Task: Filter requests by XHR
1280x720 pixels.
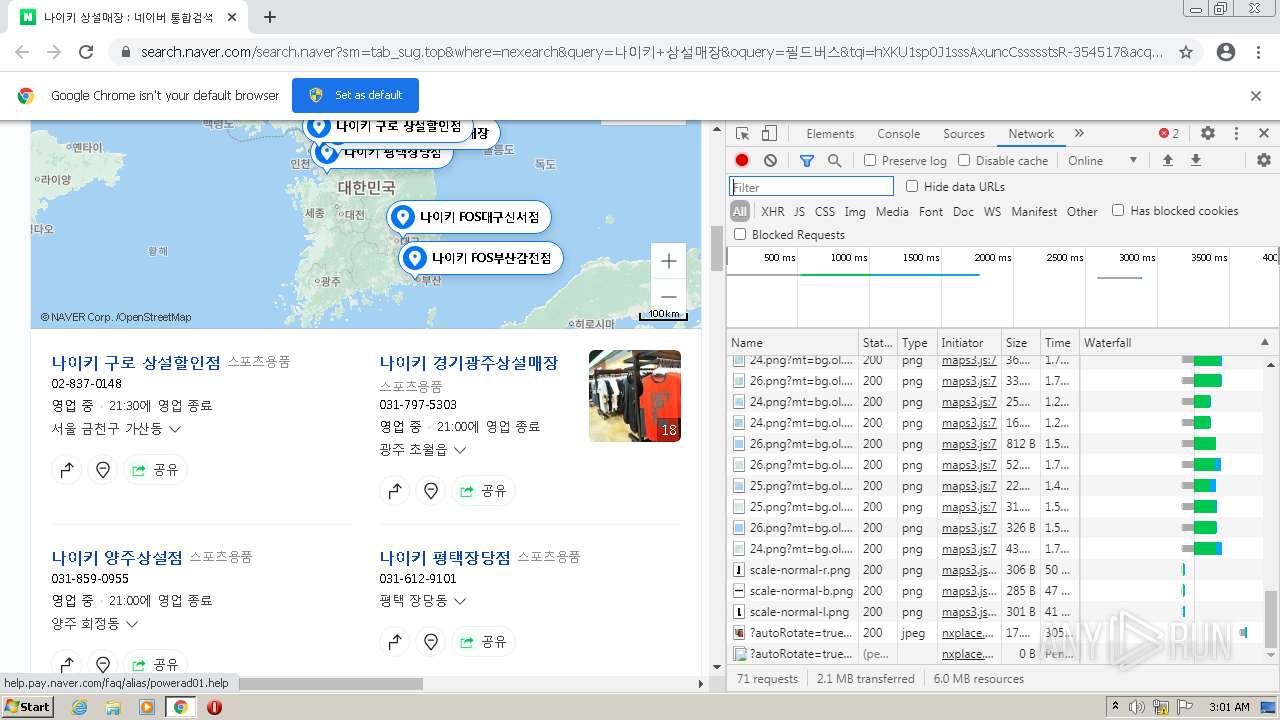Action: tap(773, 211)
